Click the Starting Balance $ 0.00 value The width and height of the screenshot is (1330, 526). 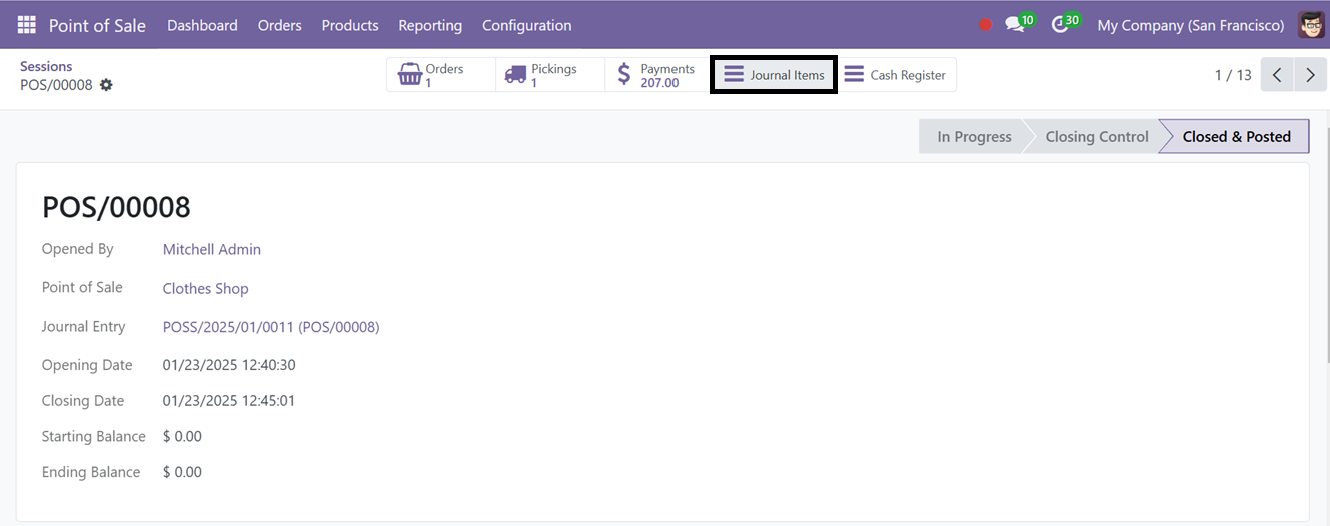coord(182,437)
